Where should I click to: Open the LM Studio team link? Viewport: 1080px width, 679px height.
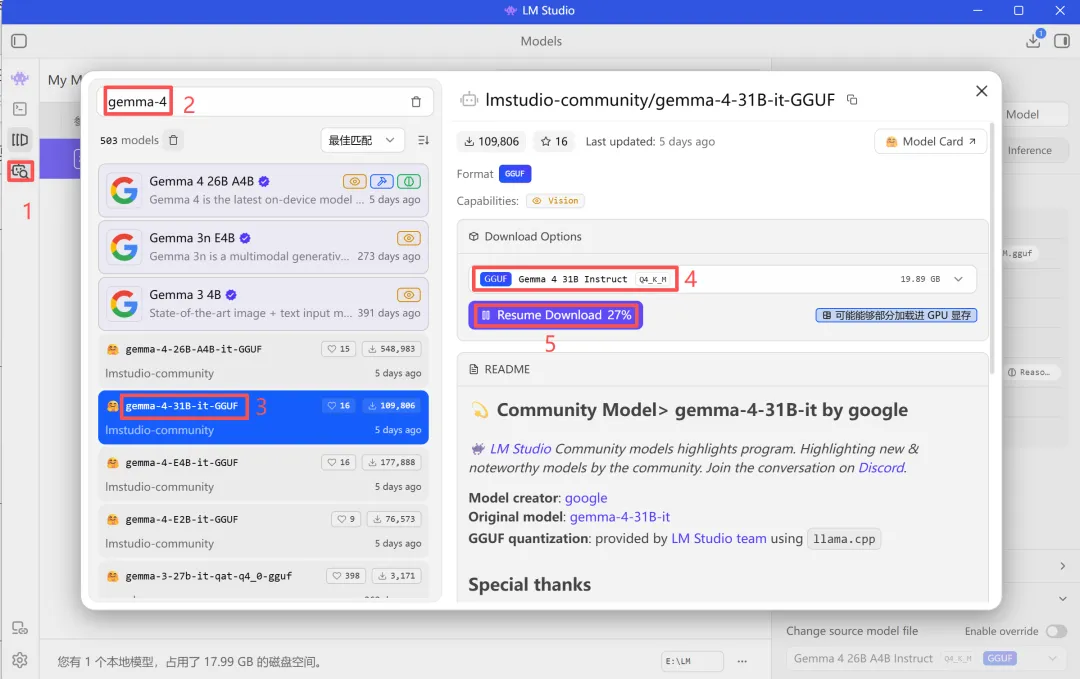click(718, 539)
